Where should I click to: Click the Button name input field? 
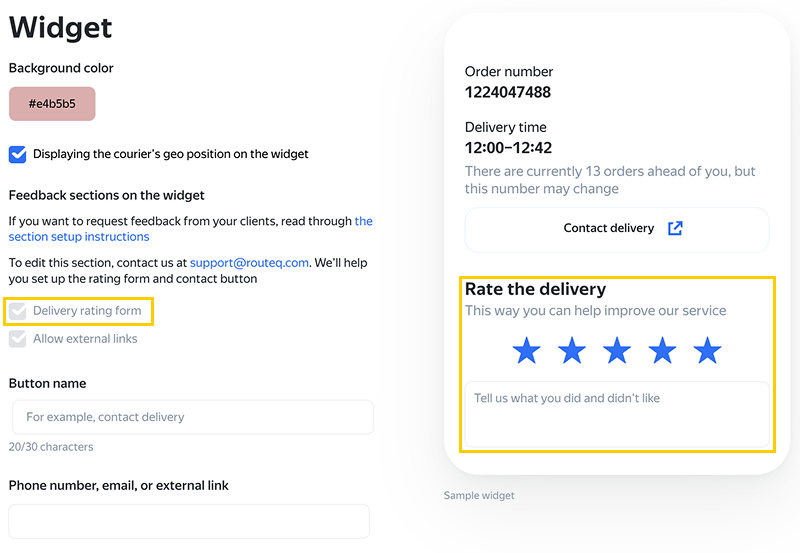click(192, 417)
